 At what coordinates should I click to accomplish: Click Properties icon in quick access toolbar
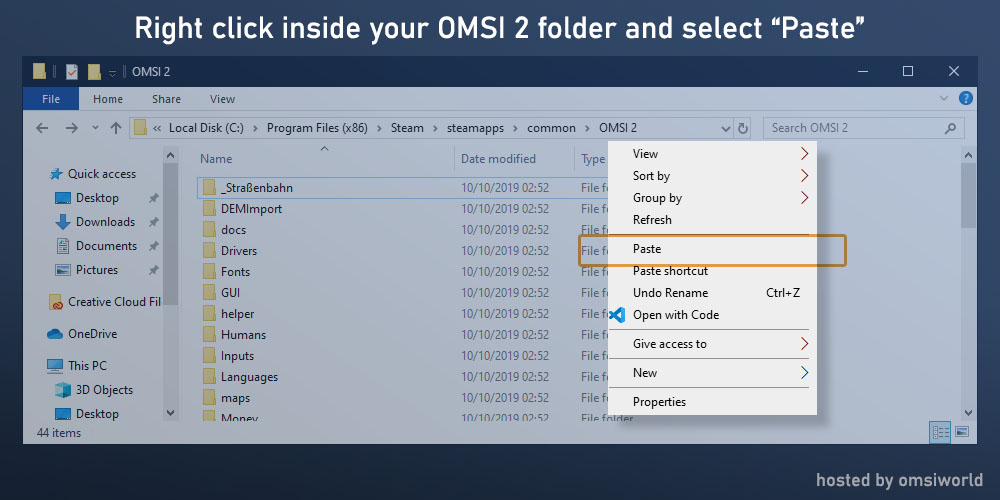[71, 71]
